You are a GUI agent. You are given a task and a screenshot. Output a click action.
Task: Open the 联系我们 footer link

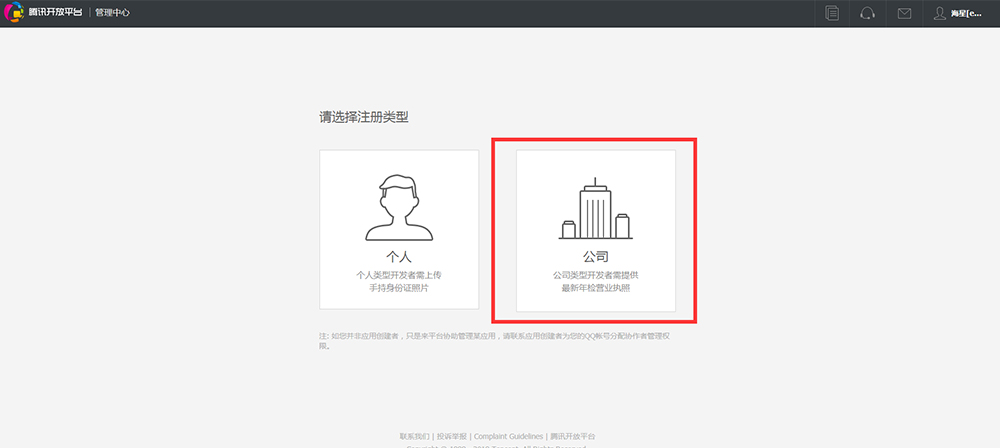coord(414,437)
